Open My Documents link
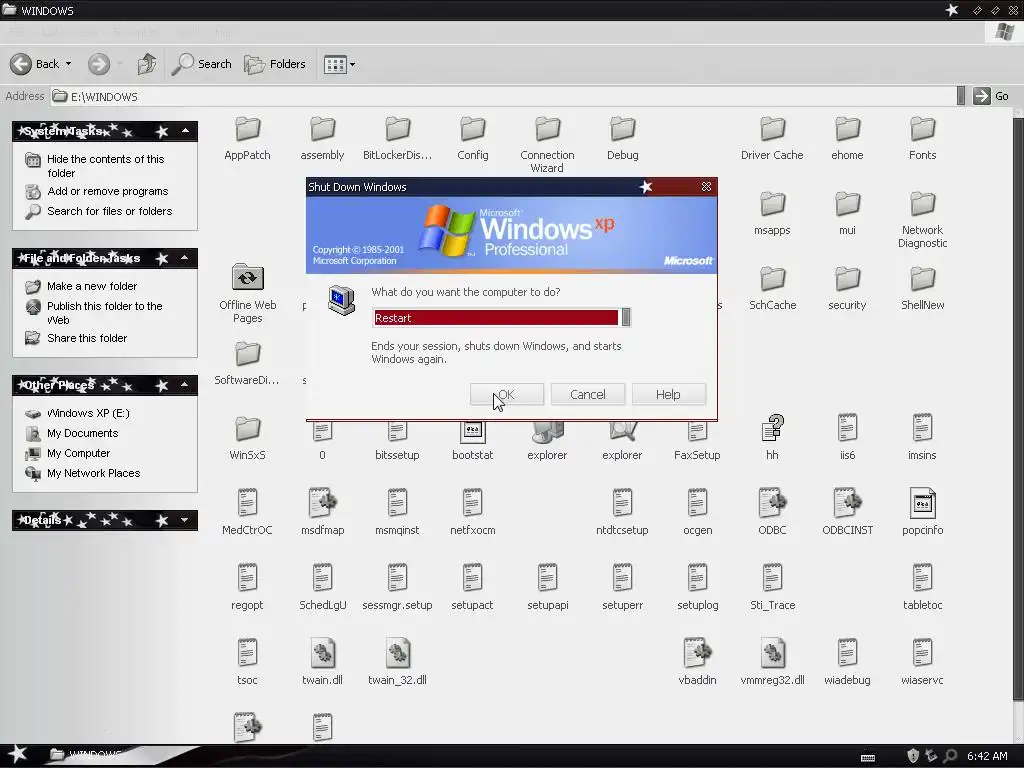This screenshot has width=1024, height=768. click(82, 433)
